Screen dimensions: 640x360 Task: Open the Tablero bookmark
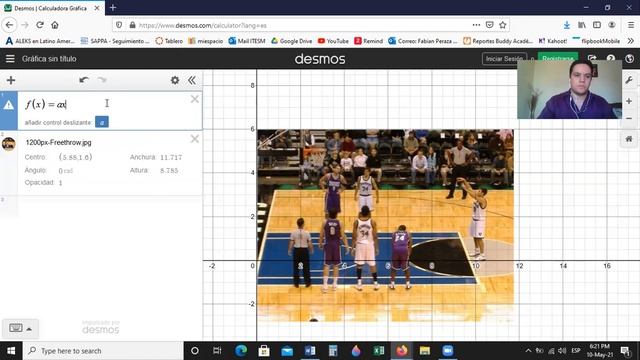(169, 41)
